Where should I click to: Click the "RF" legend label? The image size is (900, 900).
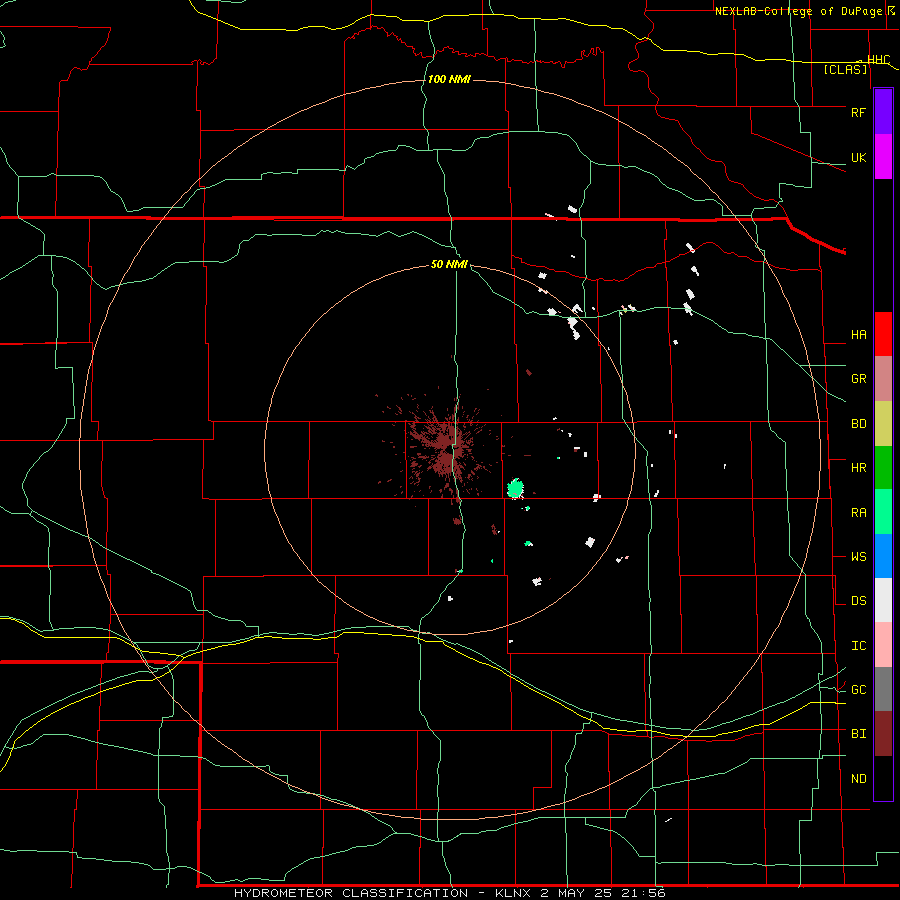858,112
